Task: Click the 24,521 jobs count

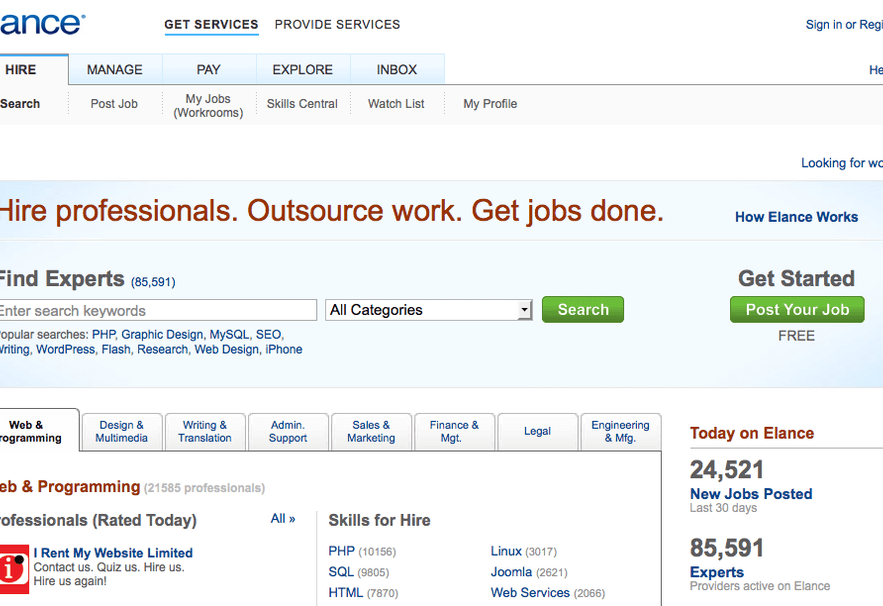Action: [727, 470]
